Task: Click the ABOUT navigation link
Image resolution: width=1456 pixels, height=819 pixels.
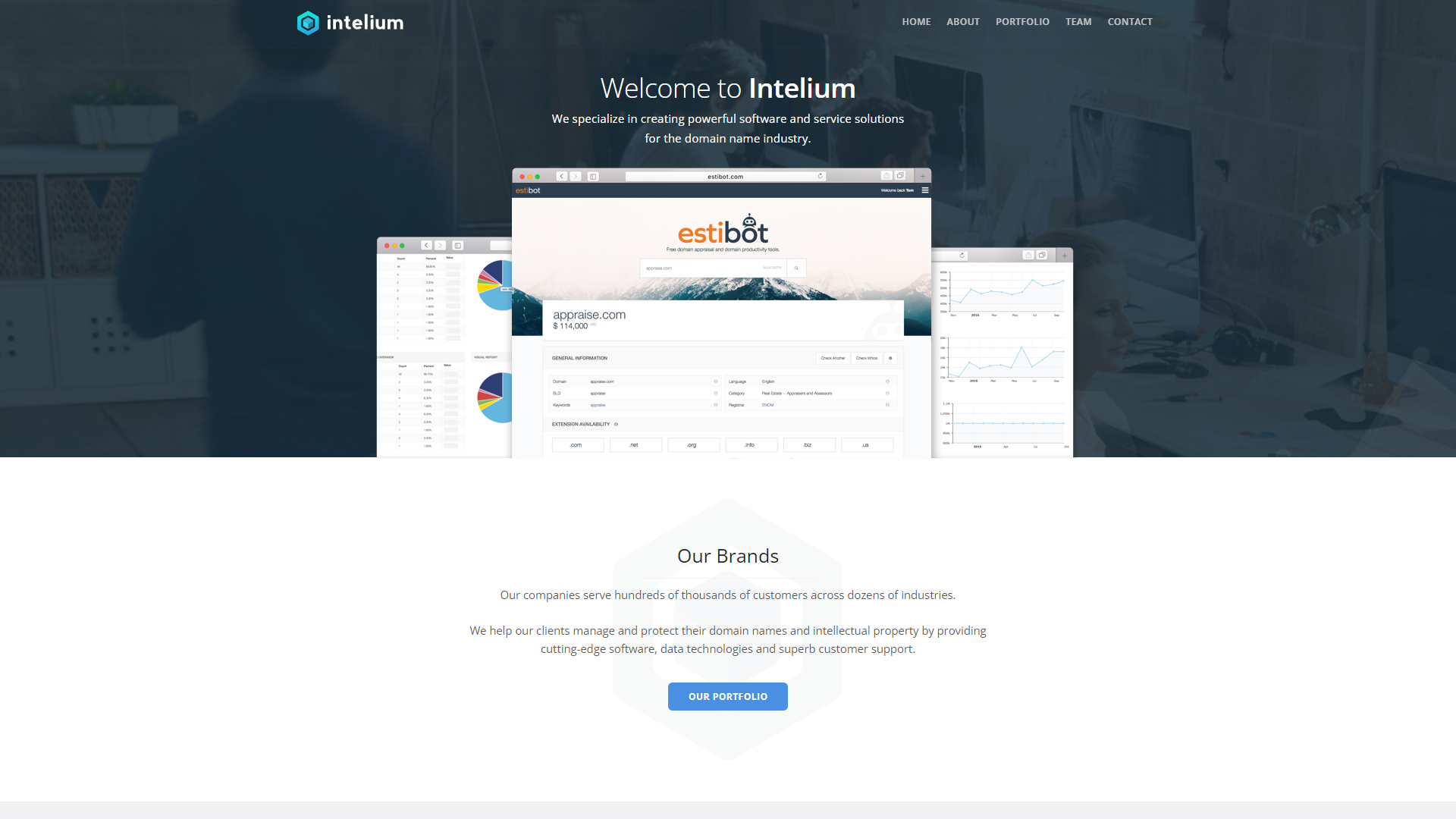Action: point(963,21)
